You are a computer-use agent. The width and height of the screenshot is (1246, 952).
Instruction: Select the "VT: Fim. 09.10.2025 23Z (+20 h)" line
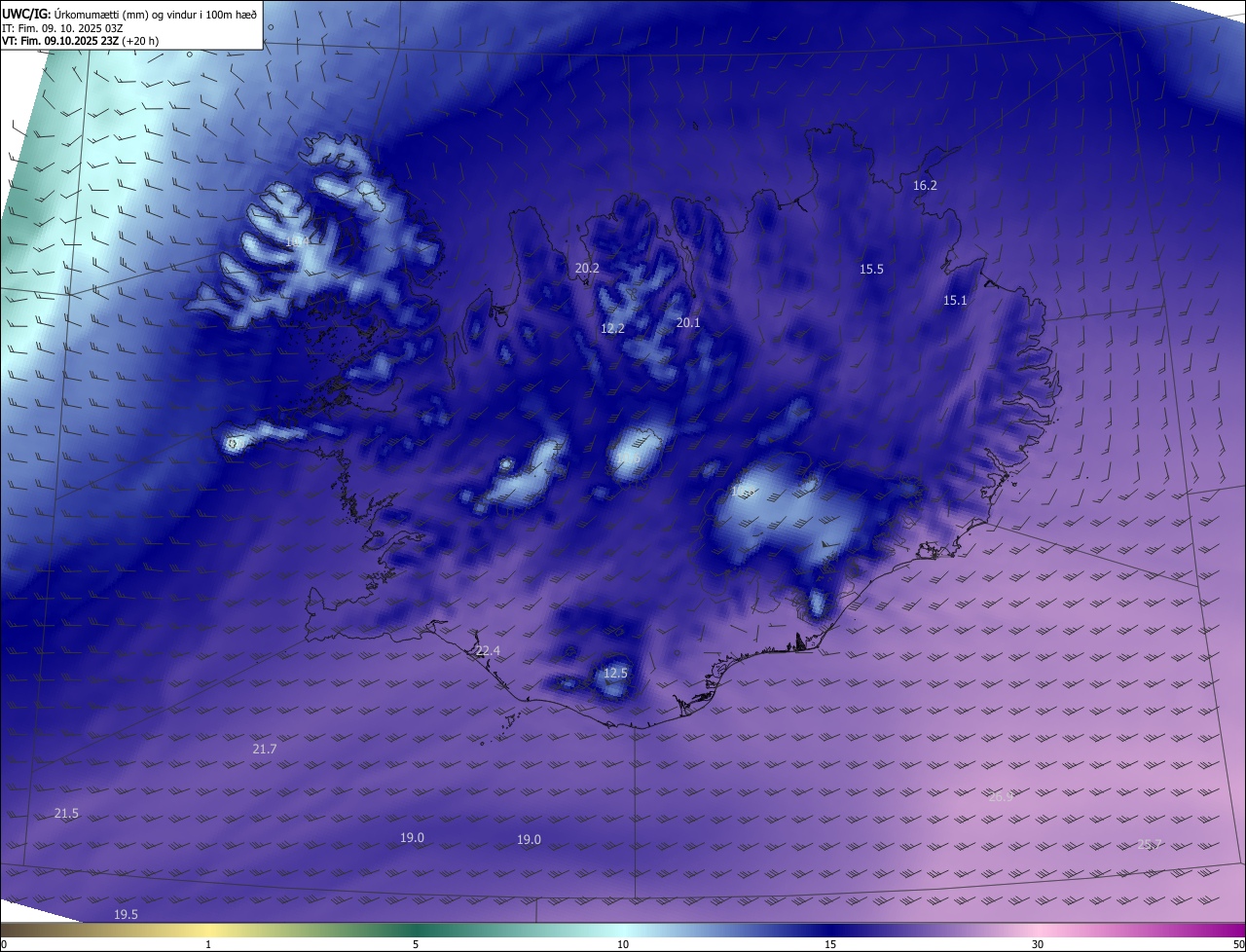click(82, 41)
